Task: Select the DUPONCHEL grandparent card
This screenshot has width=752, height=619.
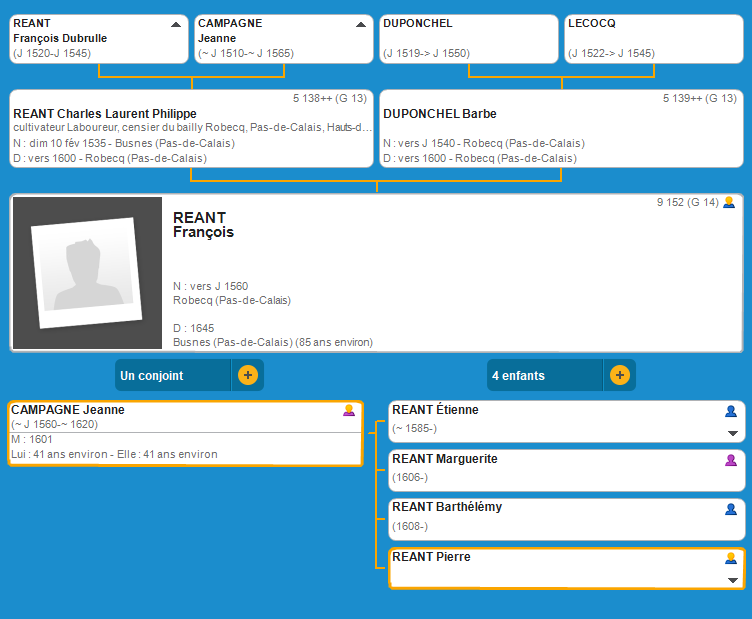Action: tap(468, 38)
